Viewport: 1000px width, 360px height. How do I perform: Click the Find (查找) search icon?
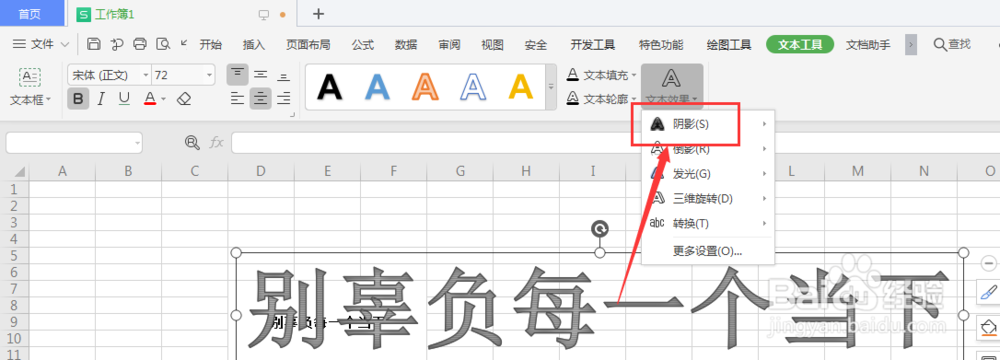click(940, 44)
